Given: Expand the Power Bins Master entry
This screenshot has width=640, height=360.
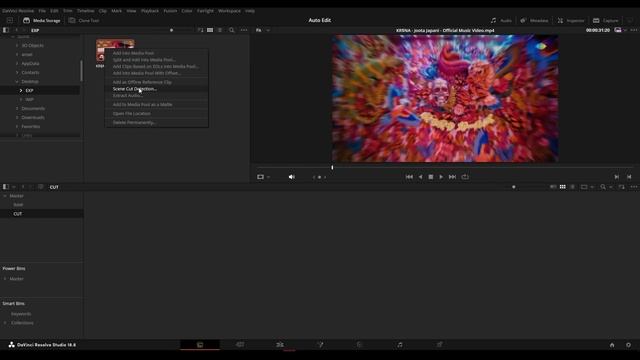Looking at the screenshot, I should tap(5, 279).
